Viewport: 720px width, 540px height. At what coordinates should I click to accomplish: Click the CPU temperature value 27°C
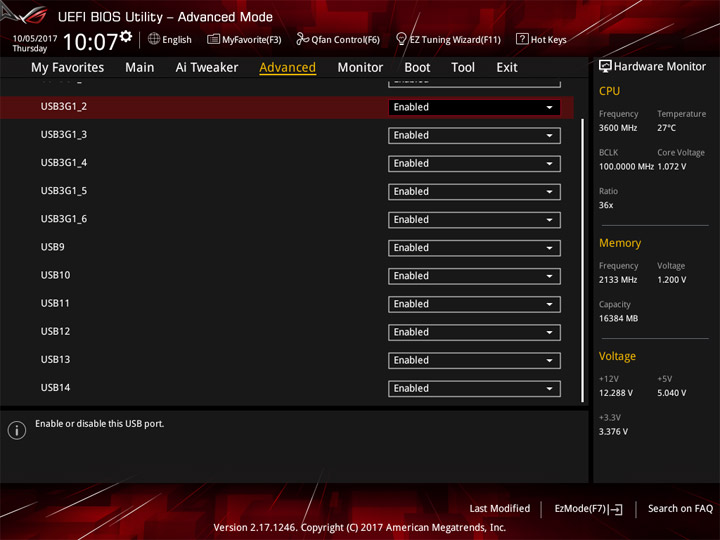666,128
